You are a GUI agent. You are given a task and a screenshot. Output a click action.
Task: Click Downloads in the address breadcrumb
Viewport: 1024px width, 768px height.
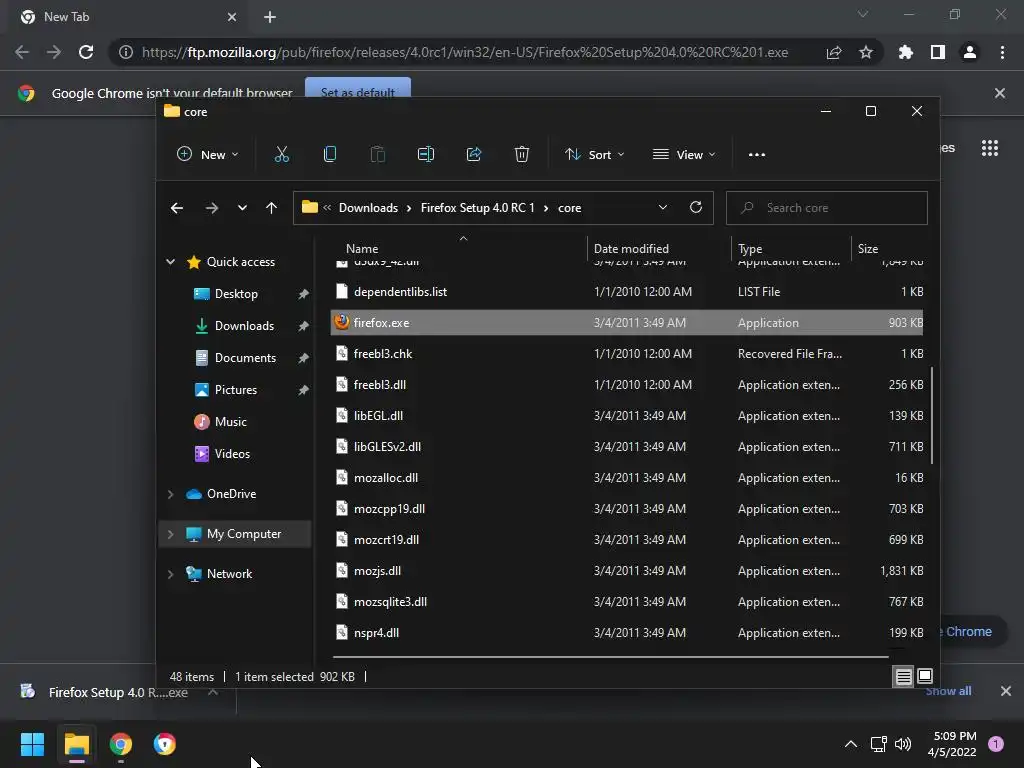point(368,208)
